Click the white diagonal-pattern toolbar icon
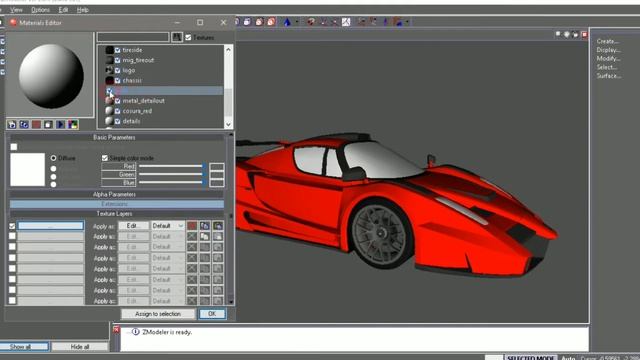 coord(346,22)
